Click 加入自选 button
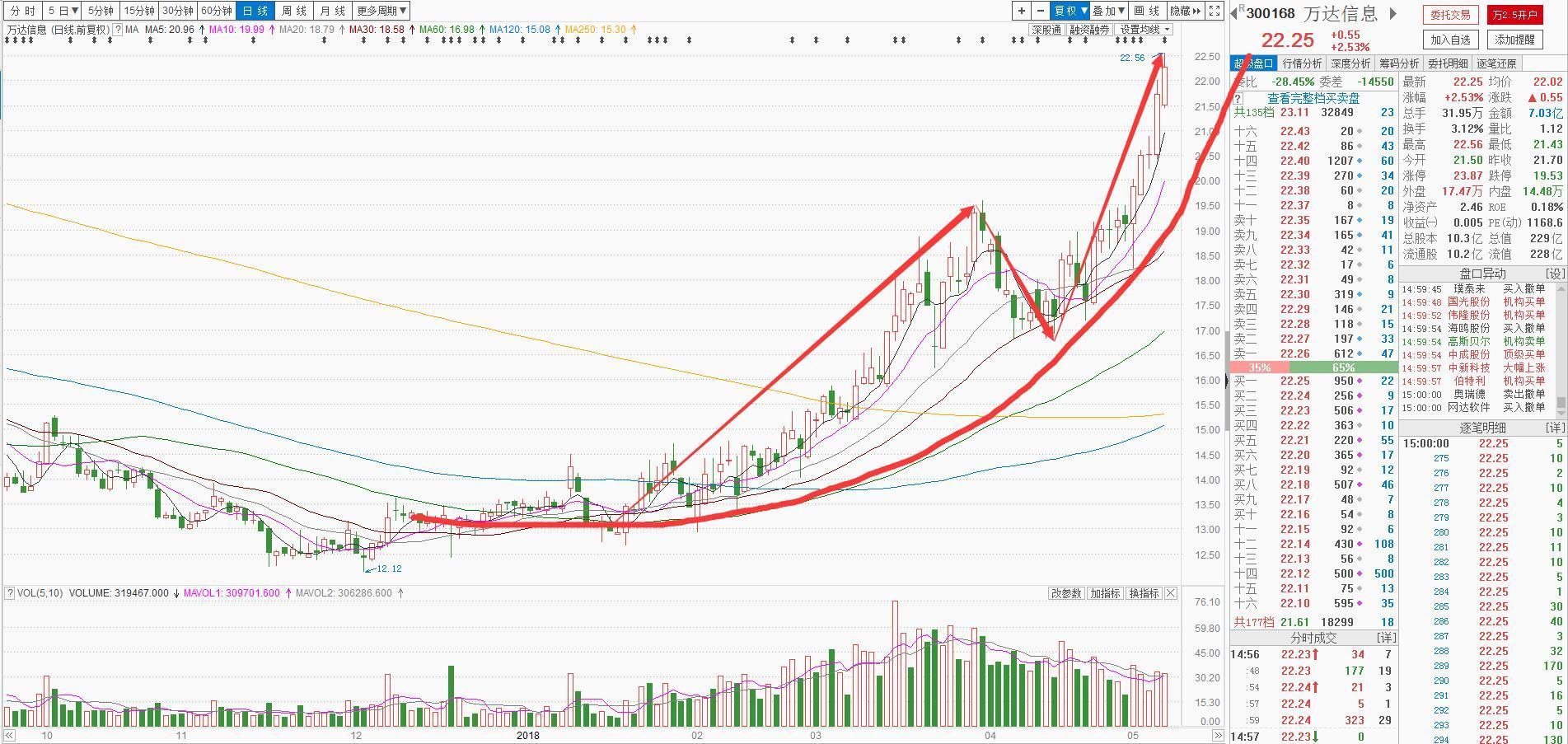Screen dimensions: 1568x744 [x=1450, y=40]
